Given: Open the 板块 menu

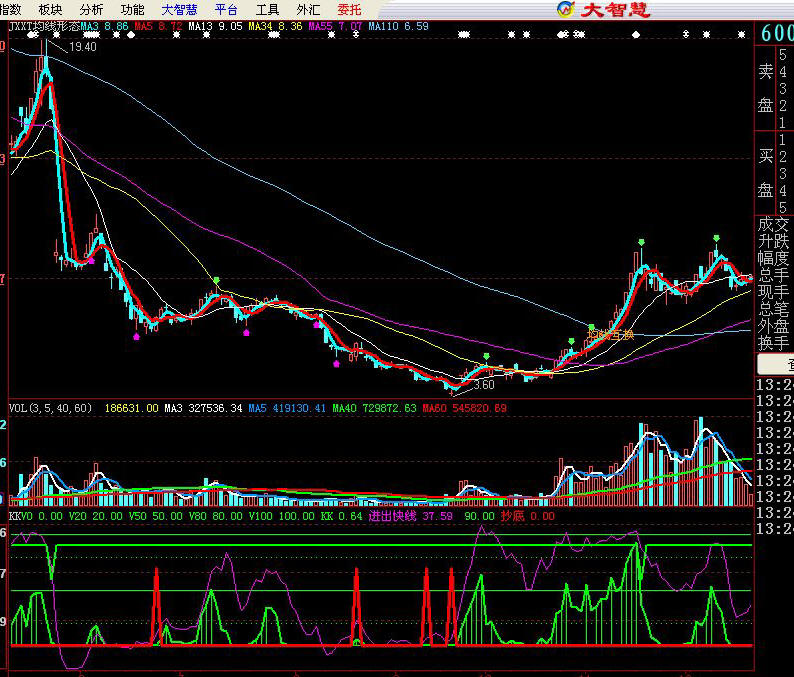Looking at the screenshot, I should (50, 9).
